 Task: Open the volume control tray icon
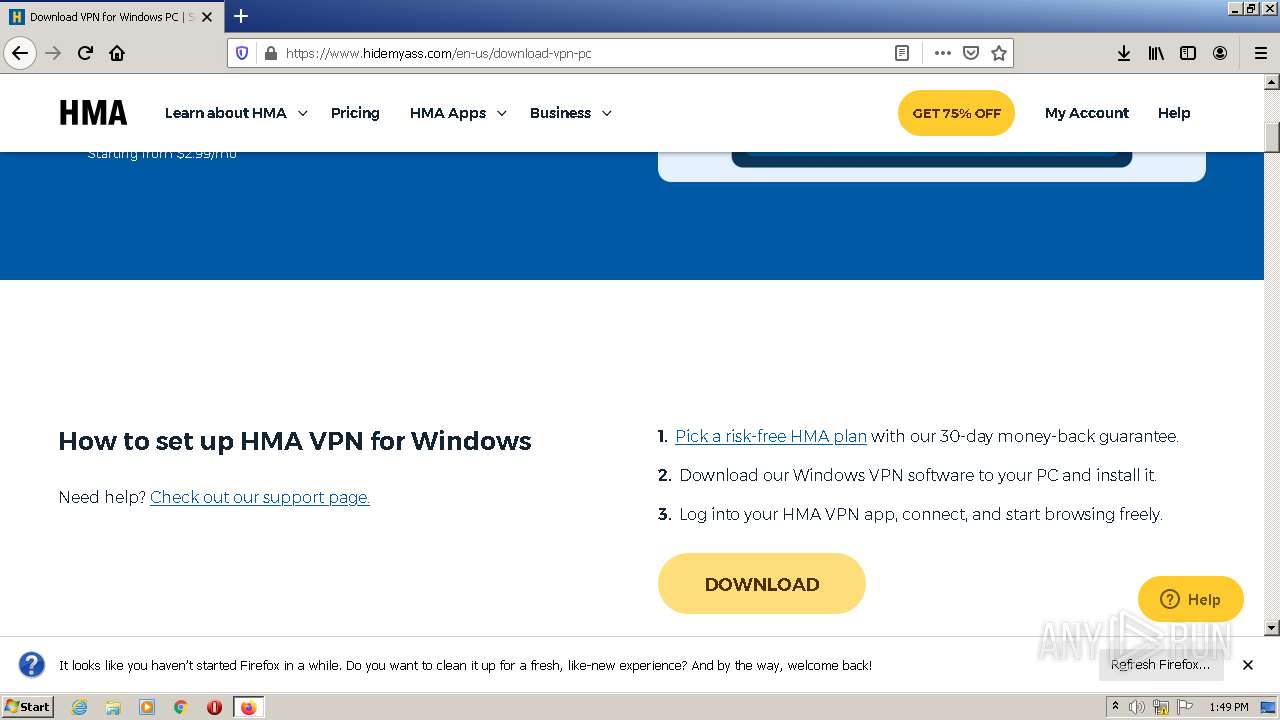[x=1137, y=707]
